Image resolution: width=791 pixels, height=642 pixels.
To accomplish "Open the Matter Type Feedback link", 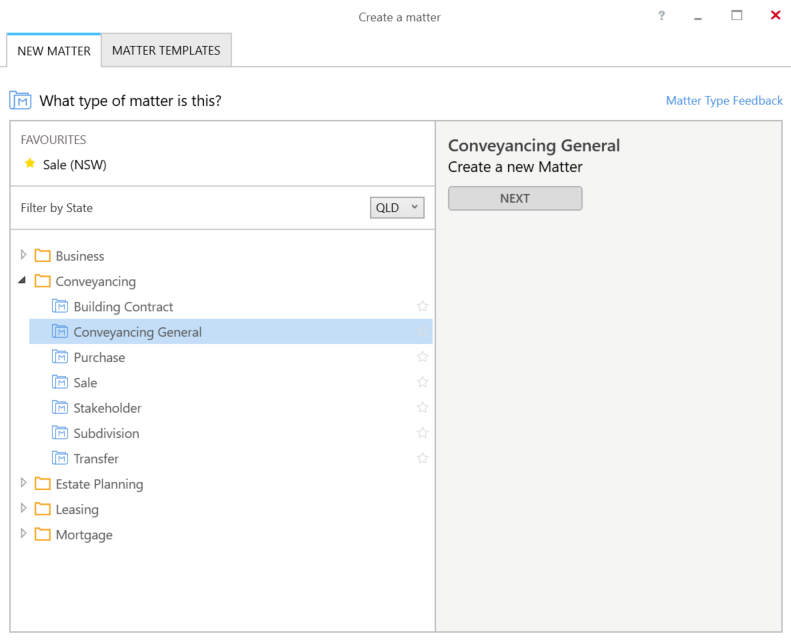I will [724, 100].
